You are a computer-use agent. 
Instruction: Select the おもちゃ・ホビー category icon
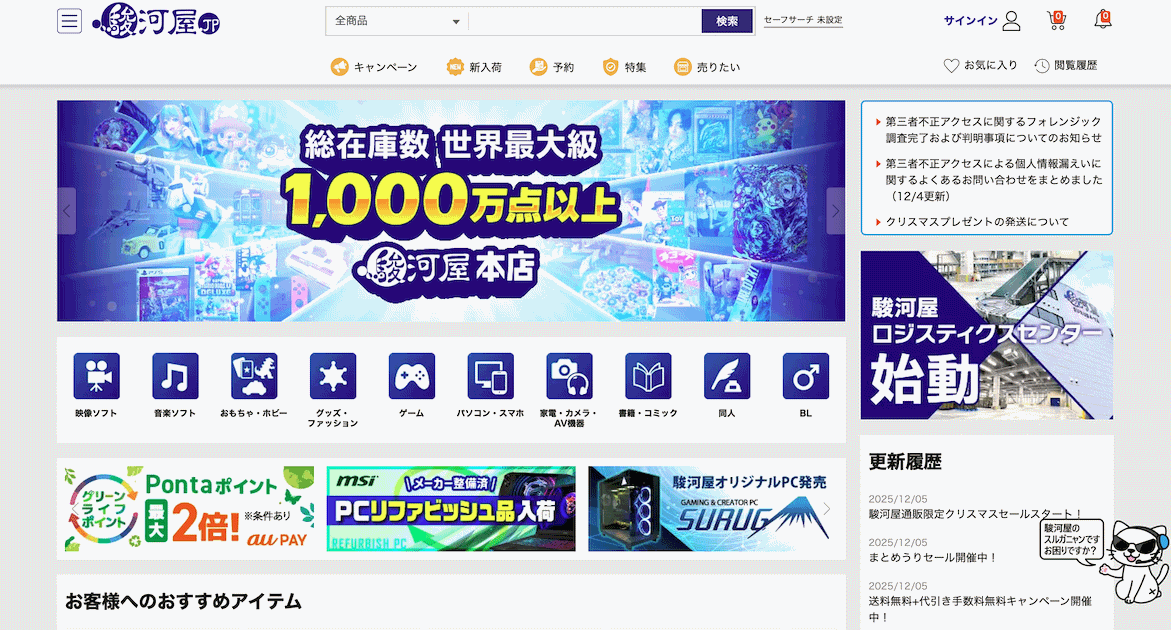(x=253, y=377)
